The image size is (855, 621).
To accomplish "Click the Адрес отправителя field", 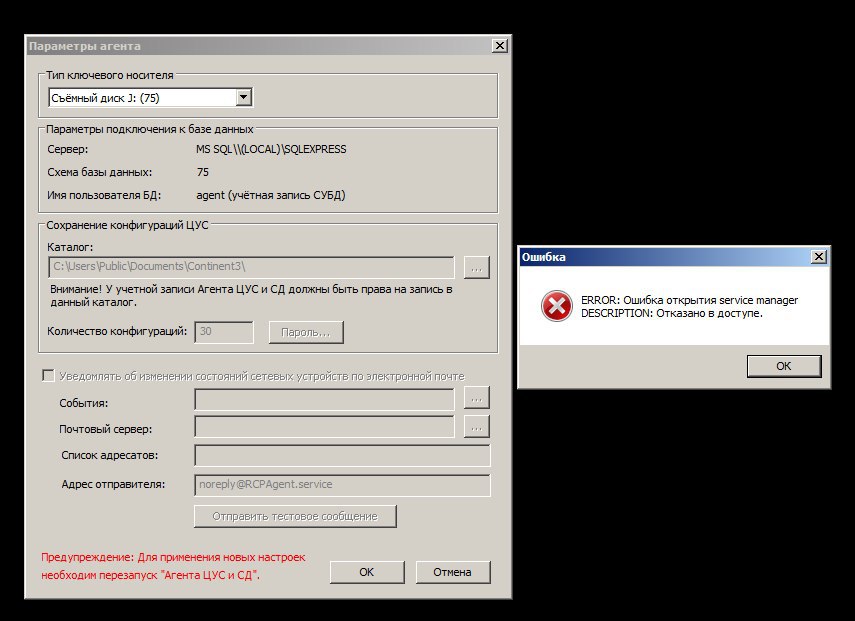I will [x=342, y=485].
